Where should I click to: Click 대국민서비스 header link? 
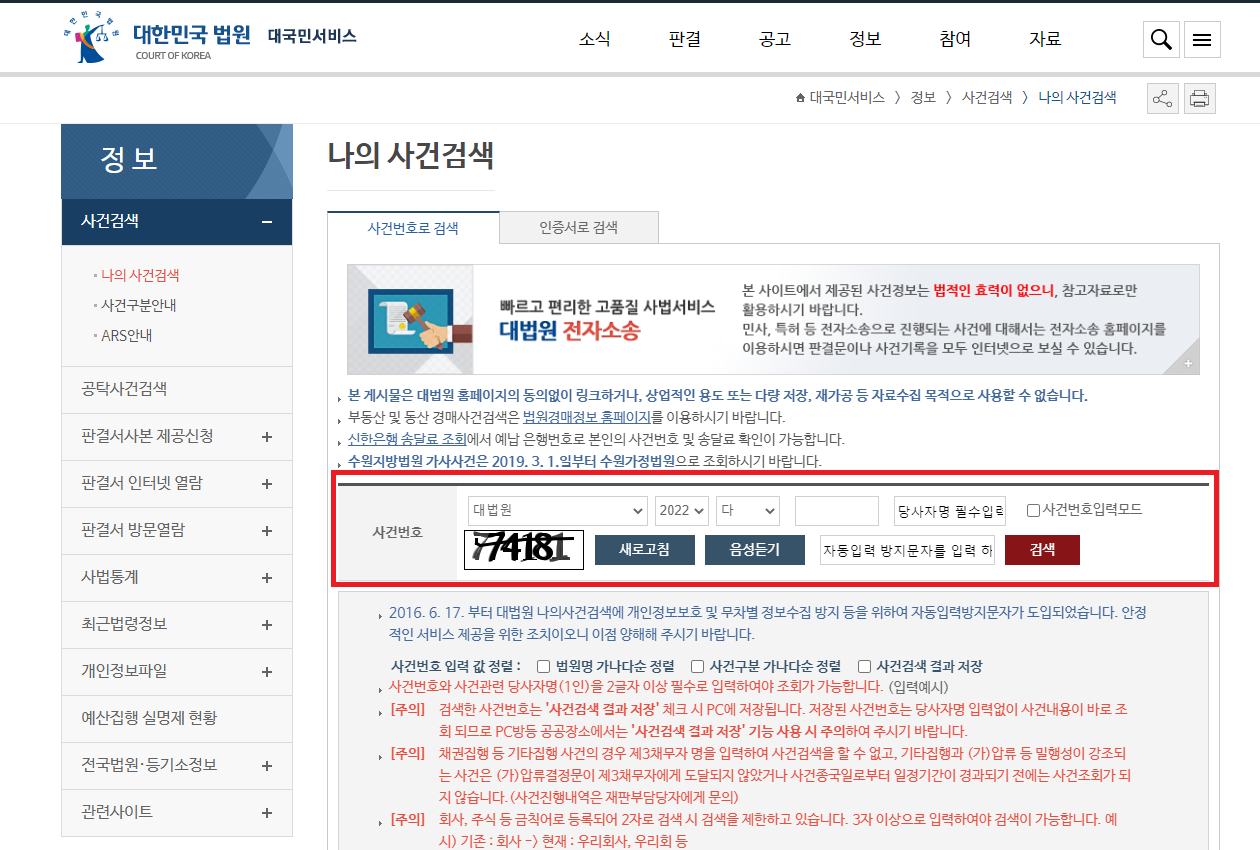[312, 36]
